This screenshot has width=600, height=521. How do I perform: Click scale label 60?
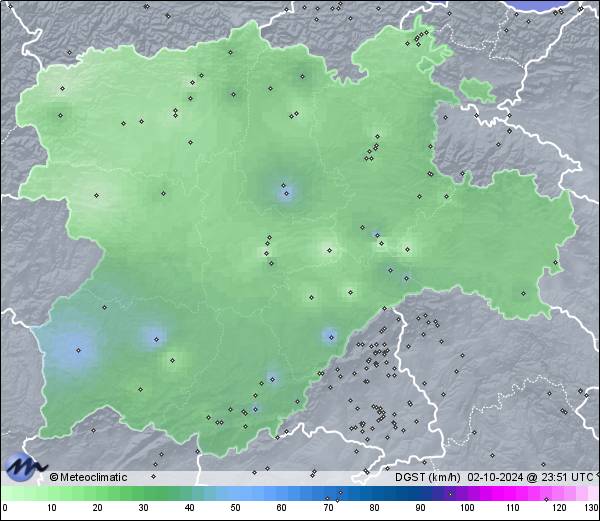tap(282, 508)
